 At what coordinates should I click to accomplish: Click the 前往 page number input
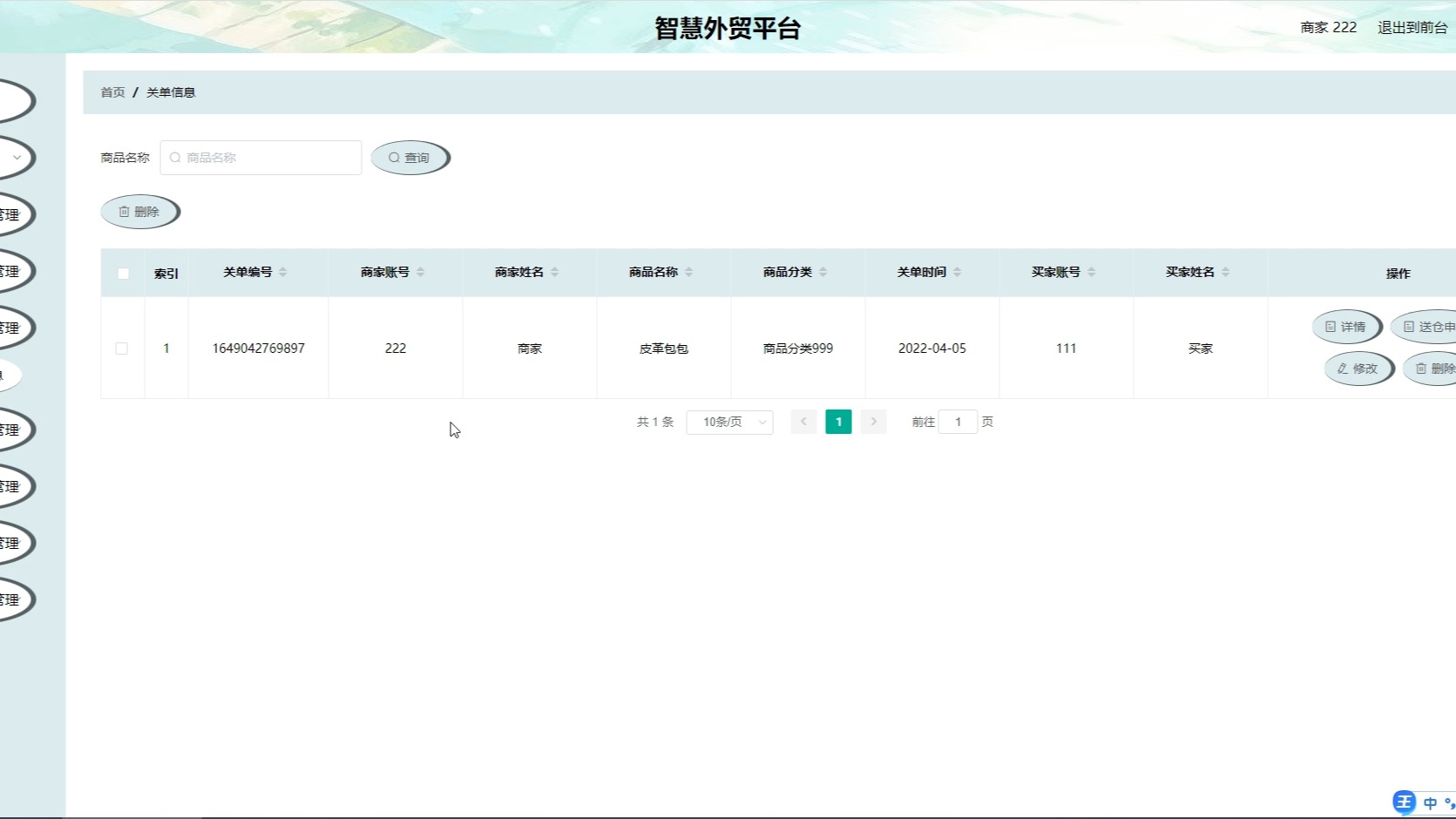[958, 422]
